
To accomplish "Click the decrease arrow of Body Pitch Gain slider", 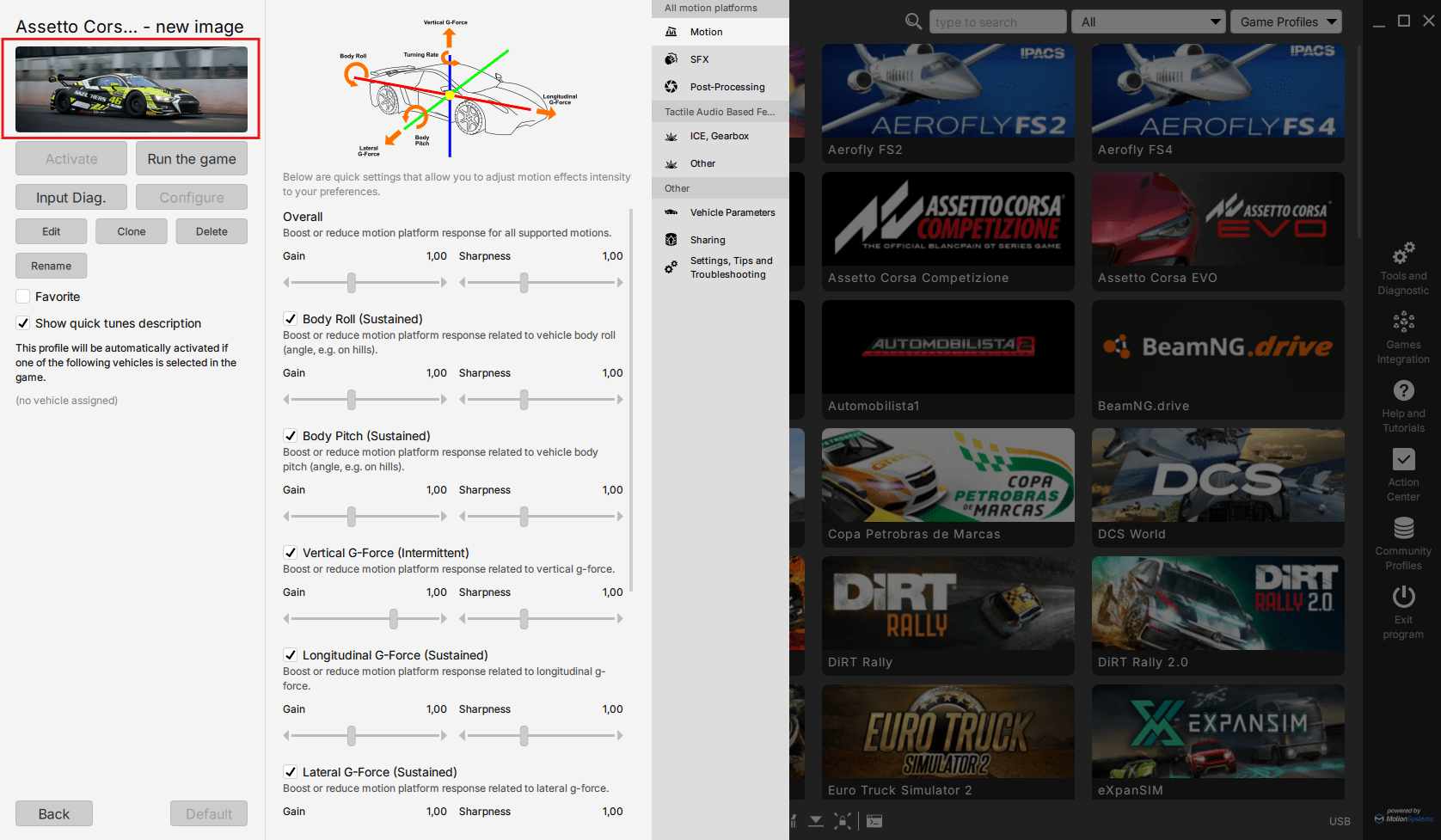I will [287, 516].
